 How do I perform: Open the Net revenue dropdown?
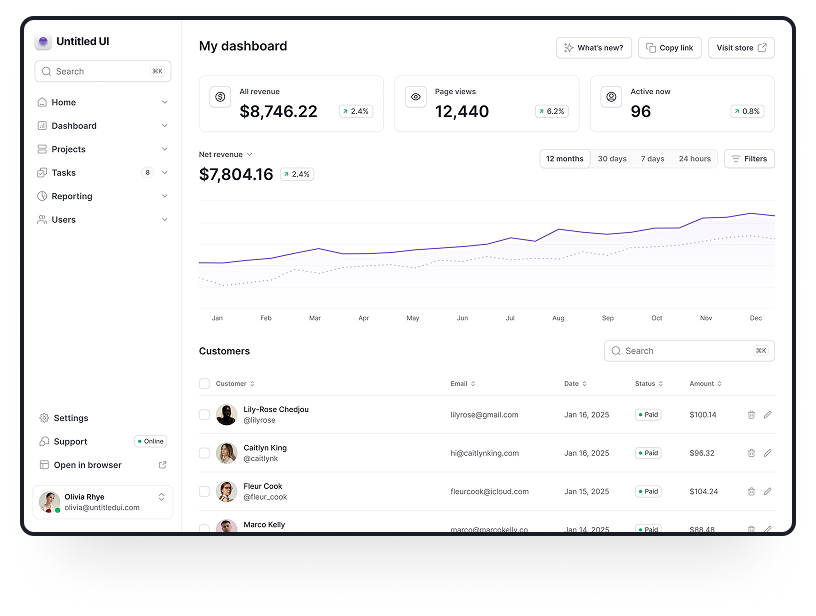pyautogui.click(x=226, y=155)
